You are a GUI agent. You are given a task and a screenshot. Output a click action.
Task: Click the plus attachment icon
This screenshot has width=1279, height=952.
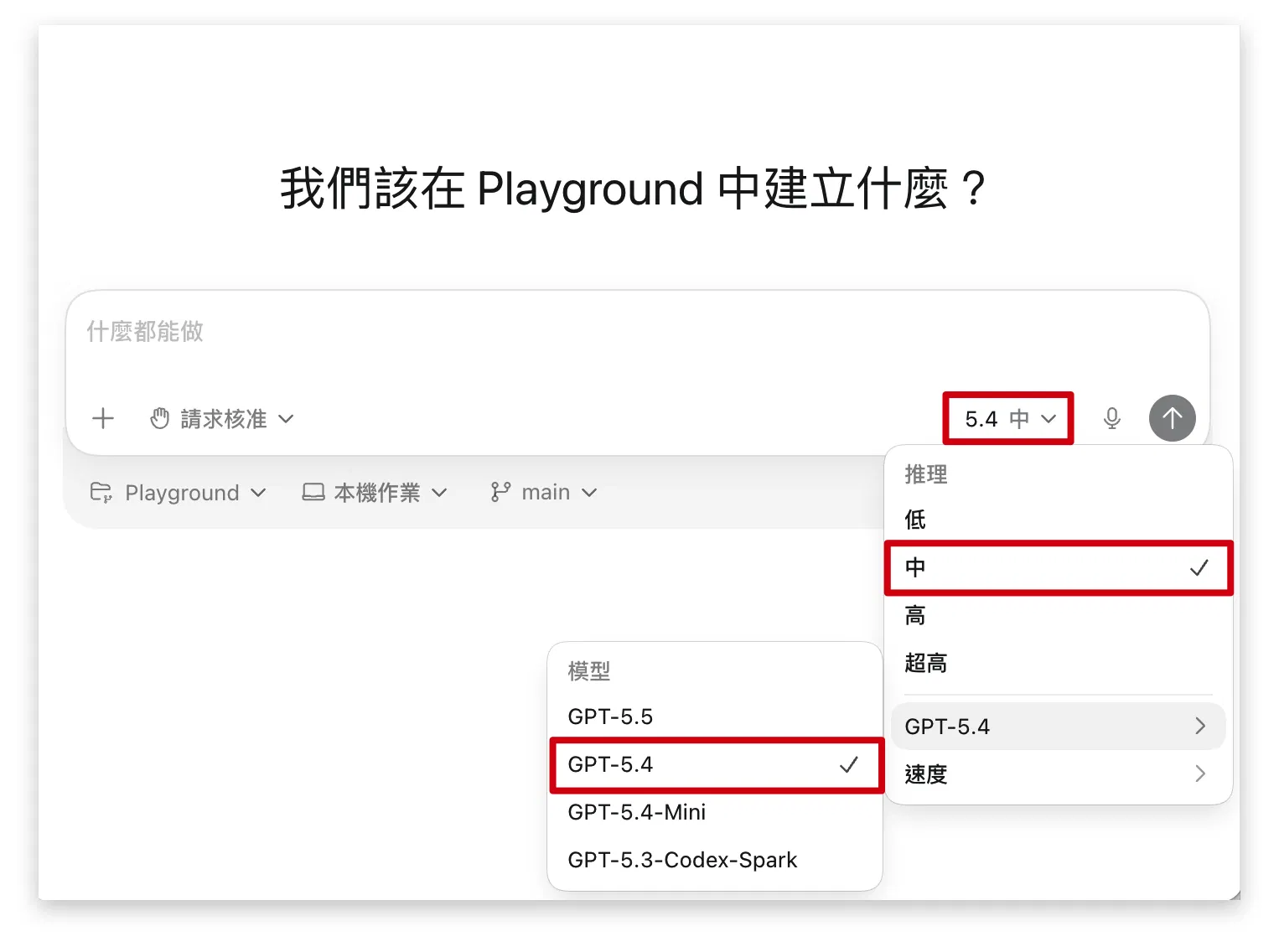(x=103, y=418)
